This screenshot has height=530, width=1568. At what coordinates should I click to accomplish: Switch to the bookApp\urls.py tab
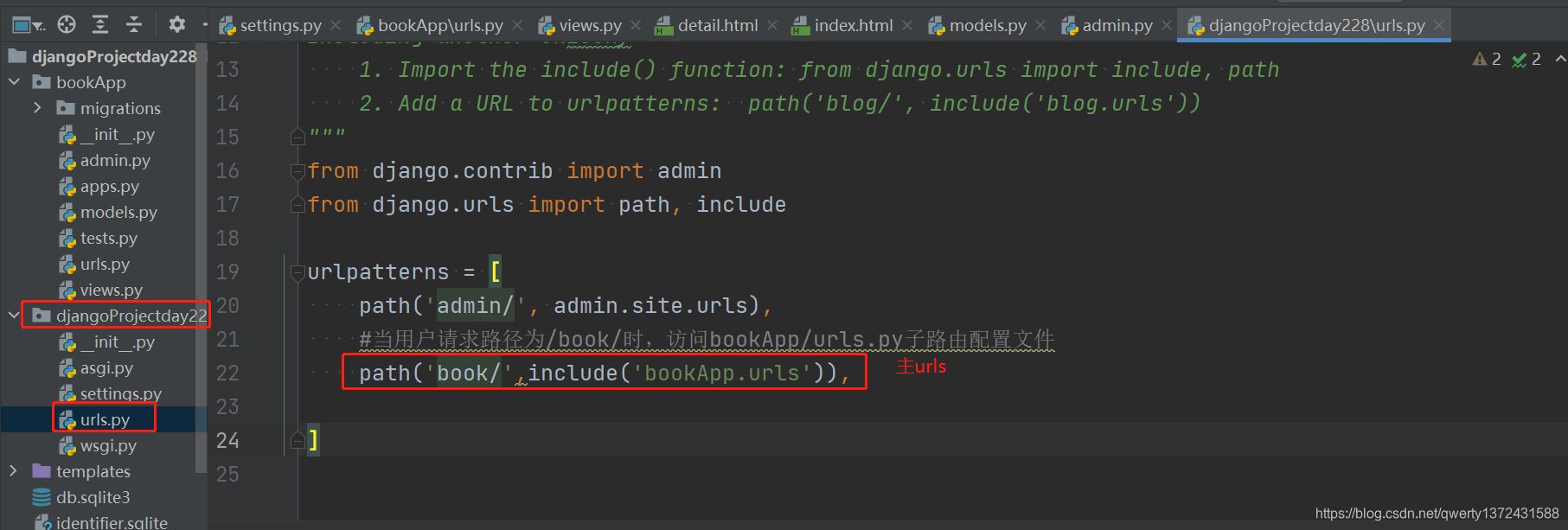pos(440,26)
